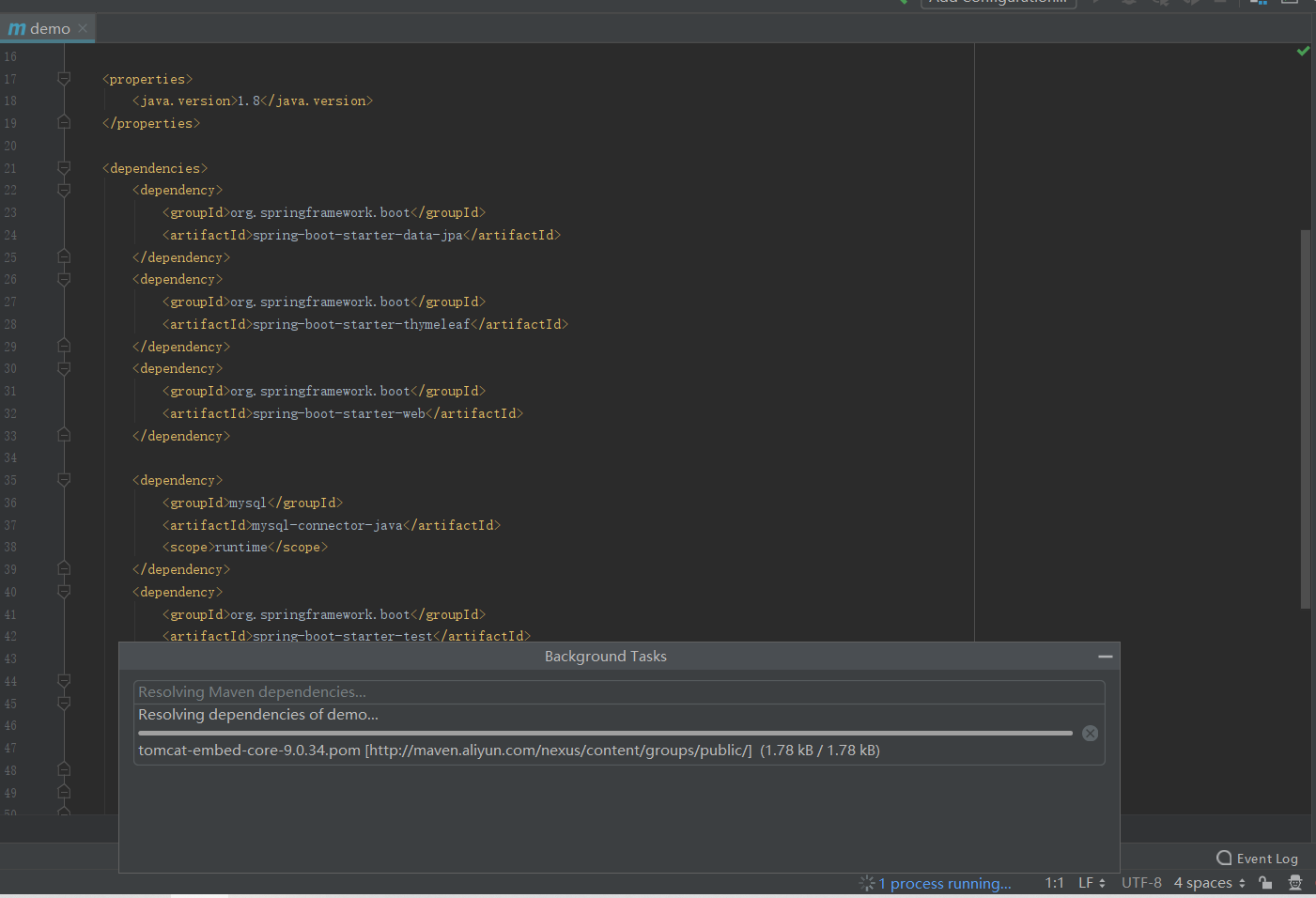This screenshot has width=1316, height=898.
Task: Collapse the dependencies block on line 21
Action: 64,168
